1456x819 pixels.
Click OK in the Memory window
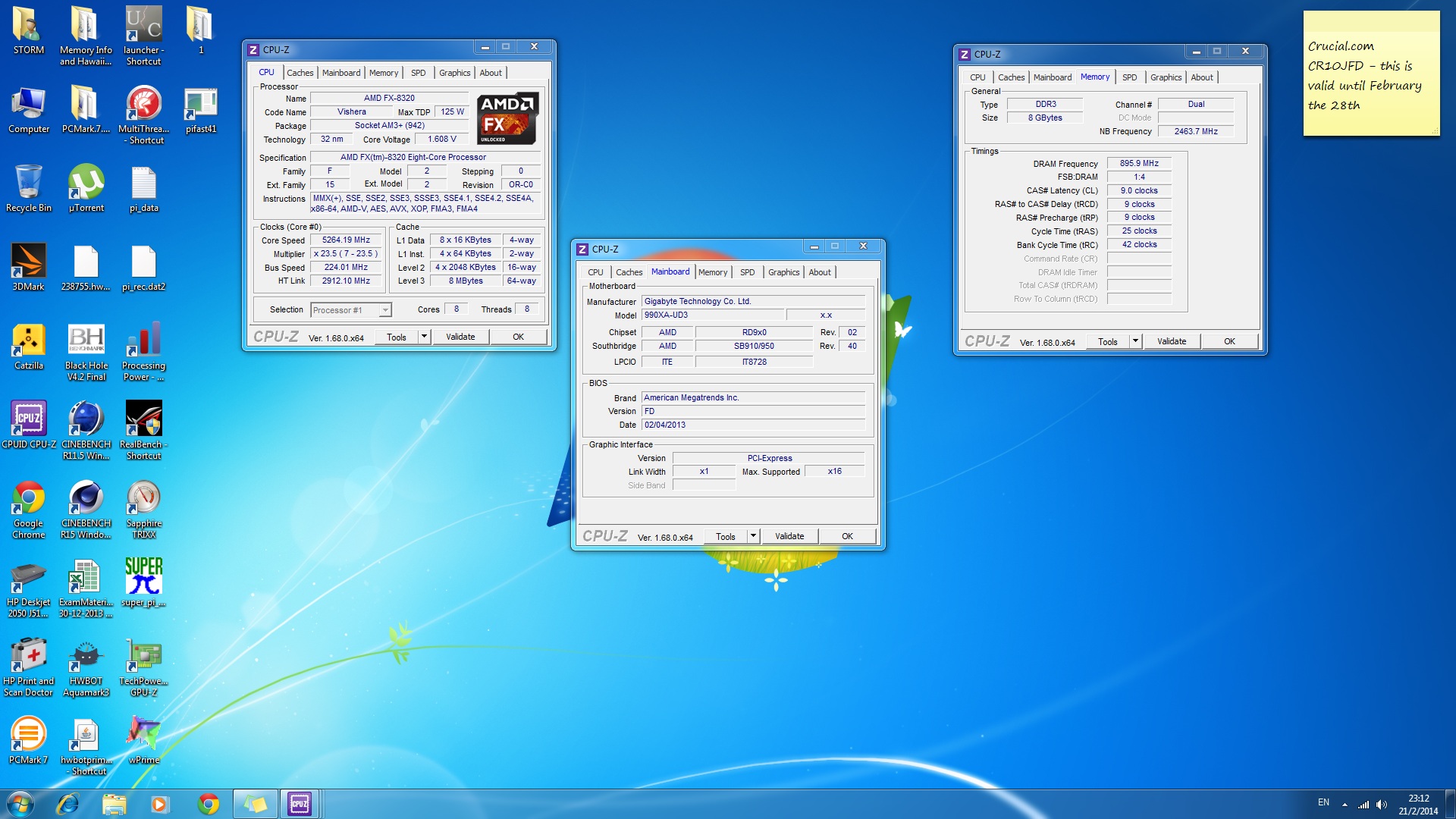click(x=1229, y=341)
